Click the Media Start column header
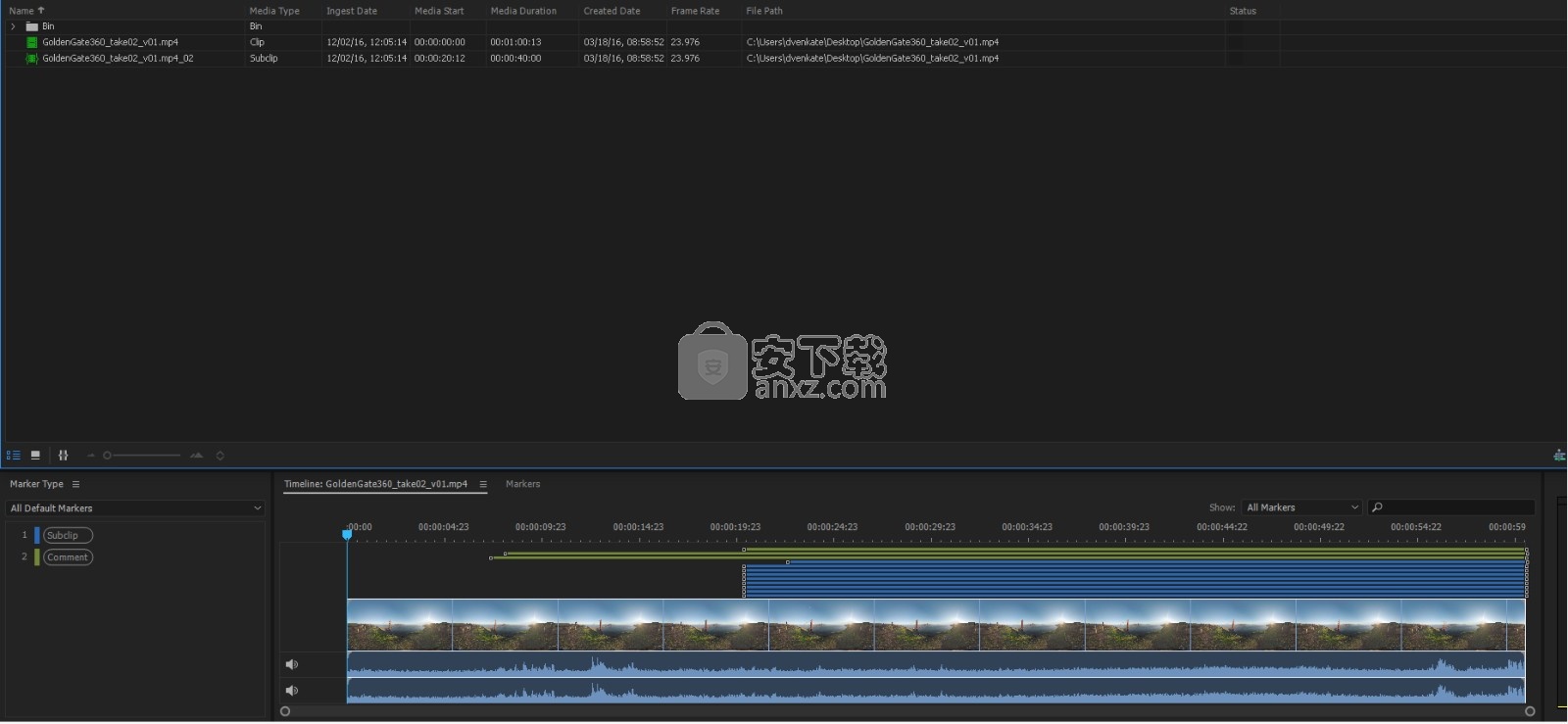This screenshot has width=1568, height=724. pyautogui.click(x=439, y=11)
